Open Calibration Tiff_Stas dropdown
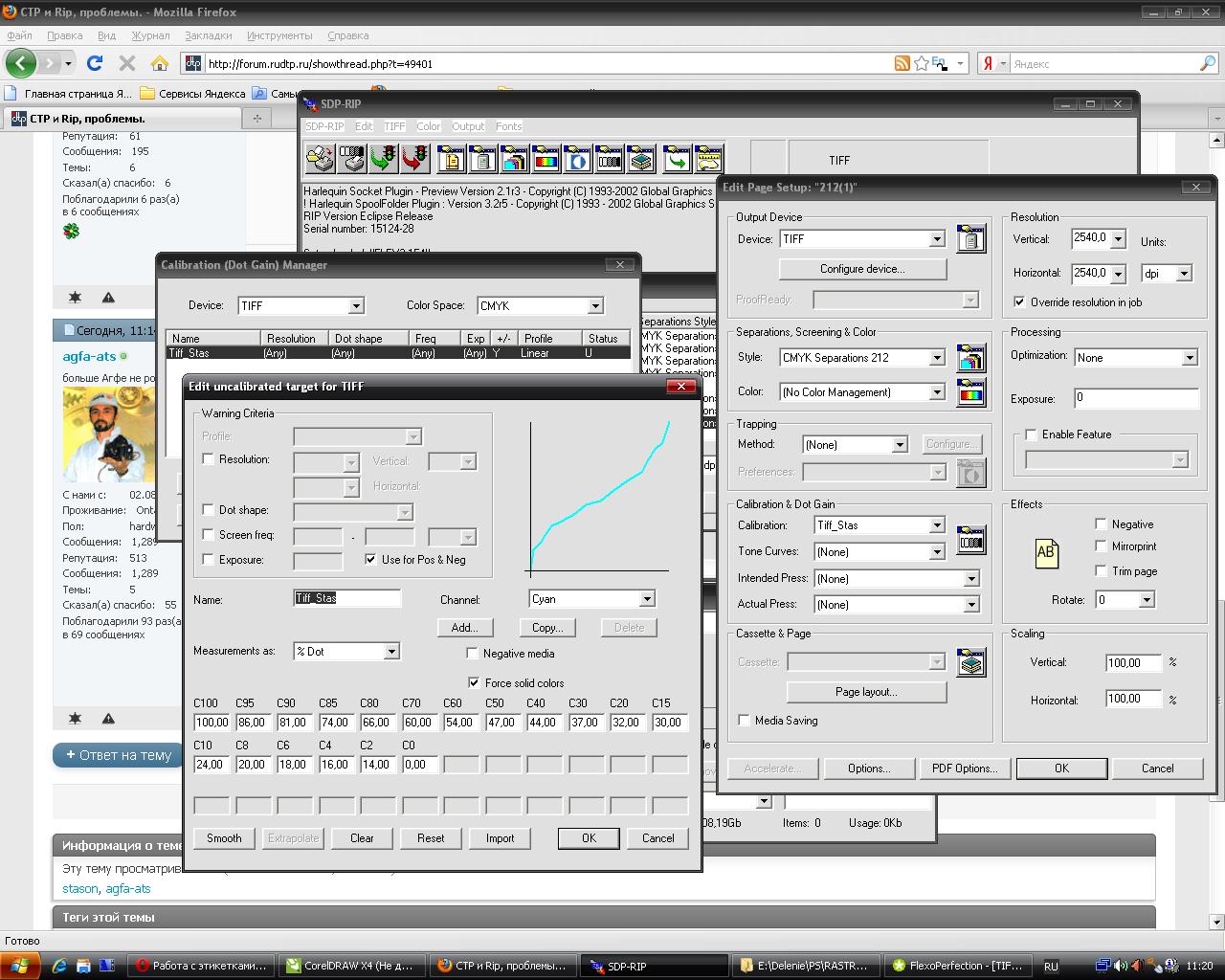1225x980 pixels. coord(937,525)
